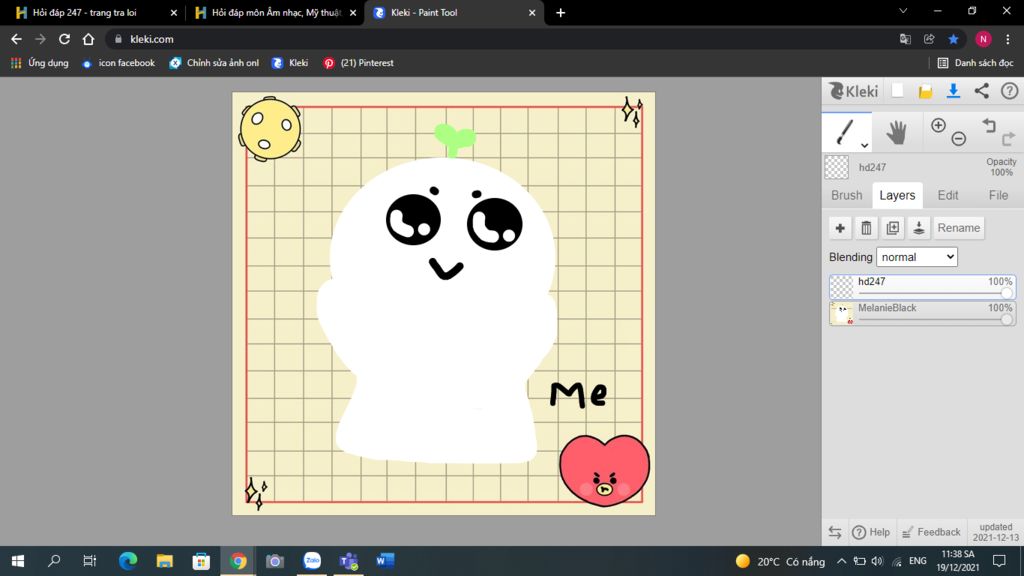1024x576 pixels.
Task: Open the Chỉnh sửa ảnh onl bookmark
Action: (x=214, y=63)
